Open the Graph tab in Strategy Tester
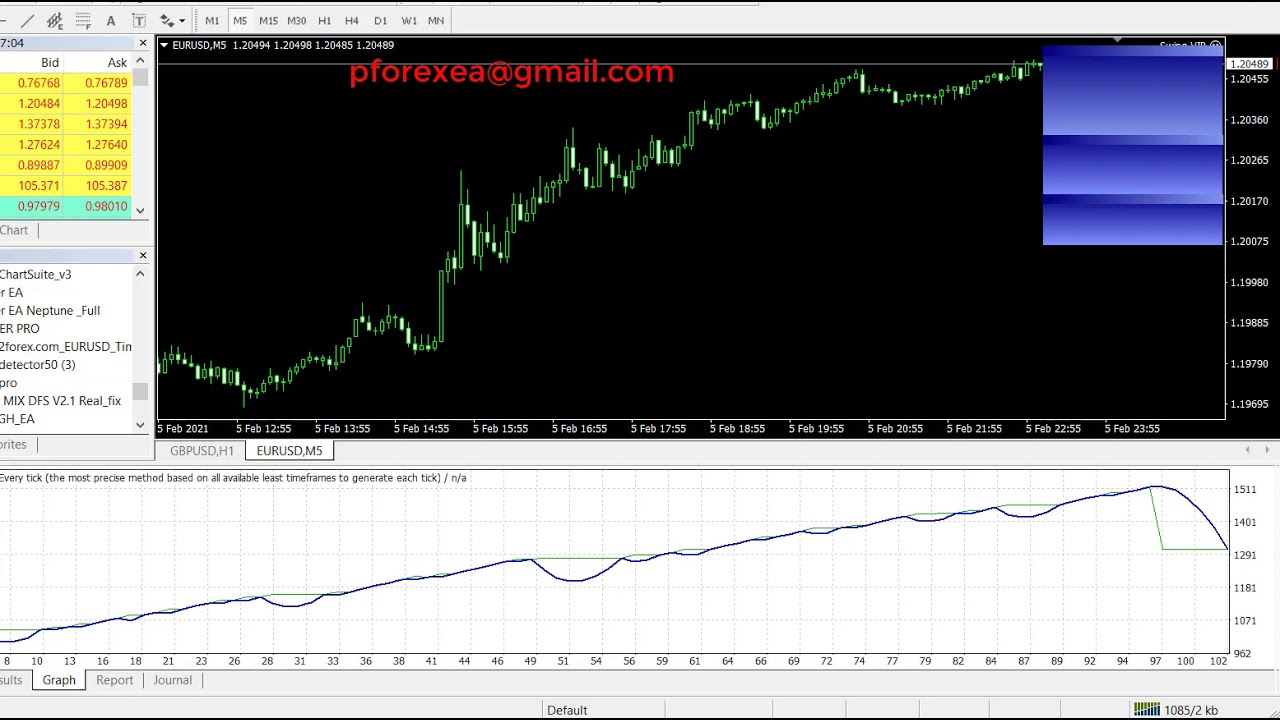The image size is (1280, 720). tap(59, 680)
